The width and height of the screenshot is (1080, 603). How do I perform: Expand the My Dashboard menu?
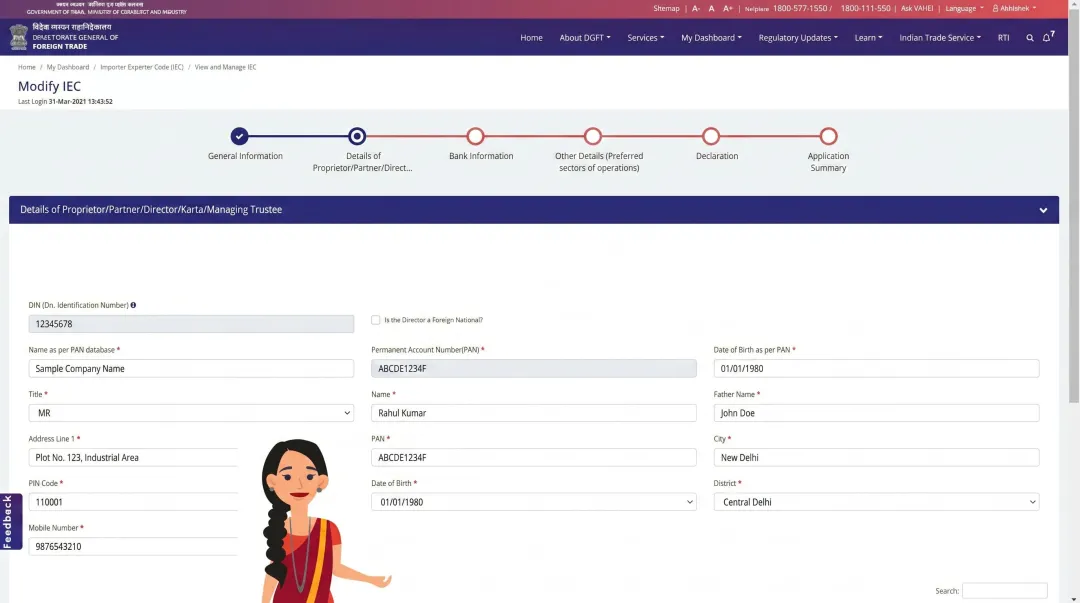point(711,38)
